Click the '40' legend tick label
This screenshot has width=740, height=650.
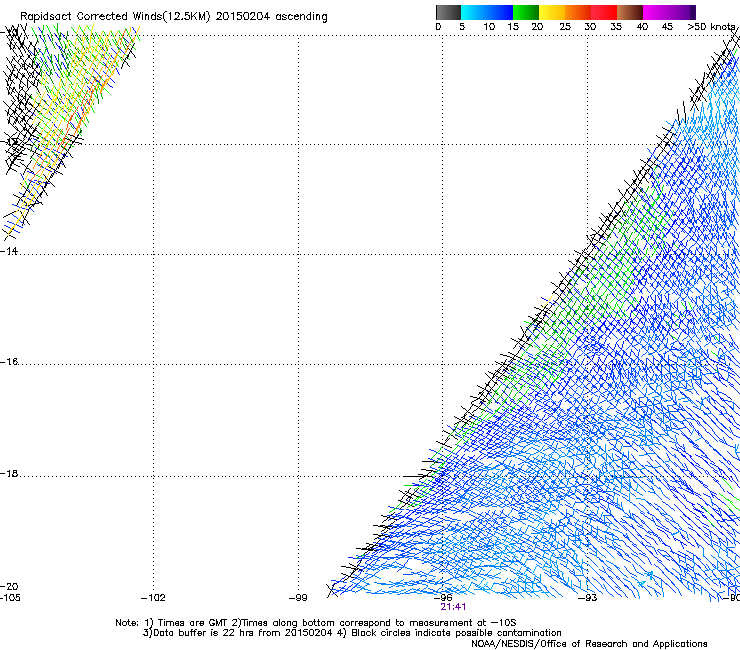coord(642,27)
